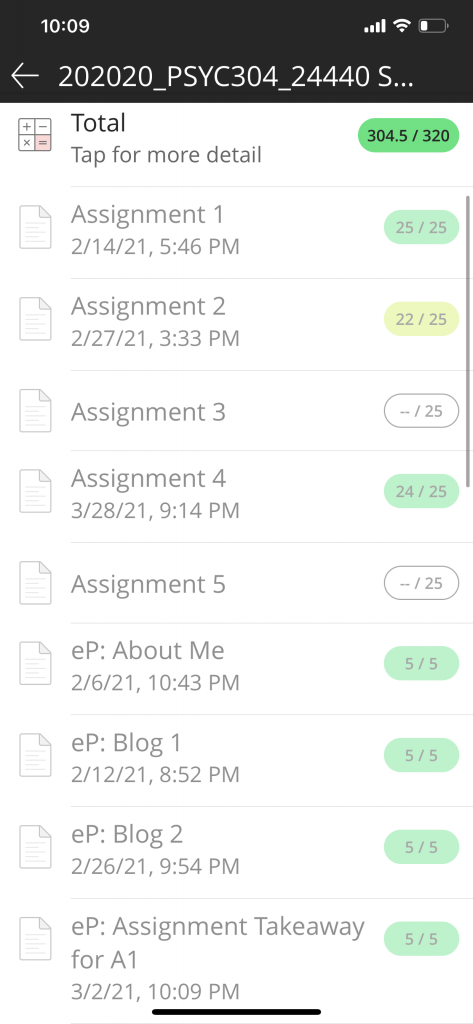
Task: Tap the battery indicator in status bar
Action: pyautogui.click(x=434, y=26)
